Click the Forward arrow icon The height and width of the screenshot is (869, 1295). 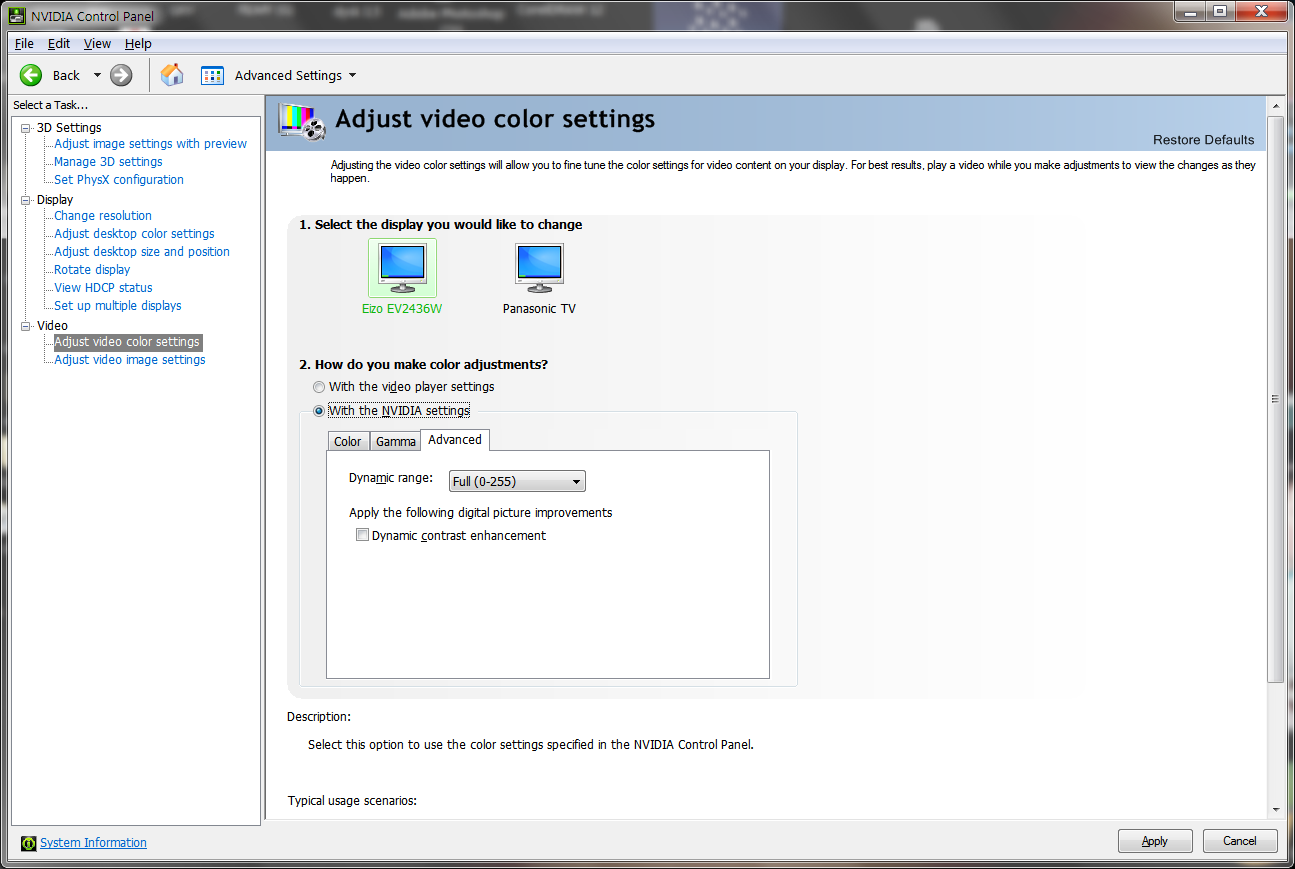[121, 75]
